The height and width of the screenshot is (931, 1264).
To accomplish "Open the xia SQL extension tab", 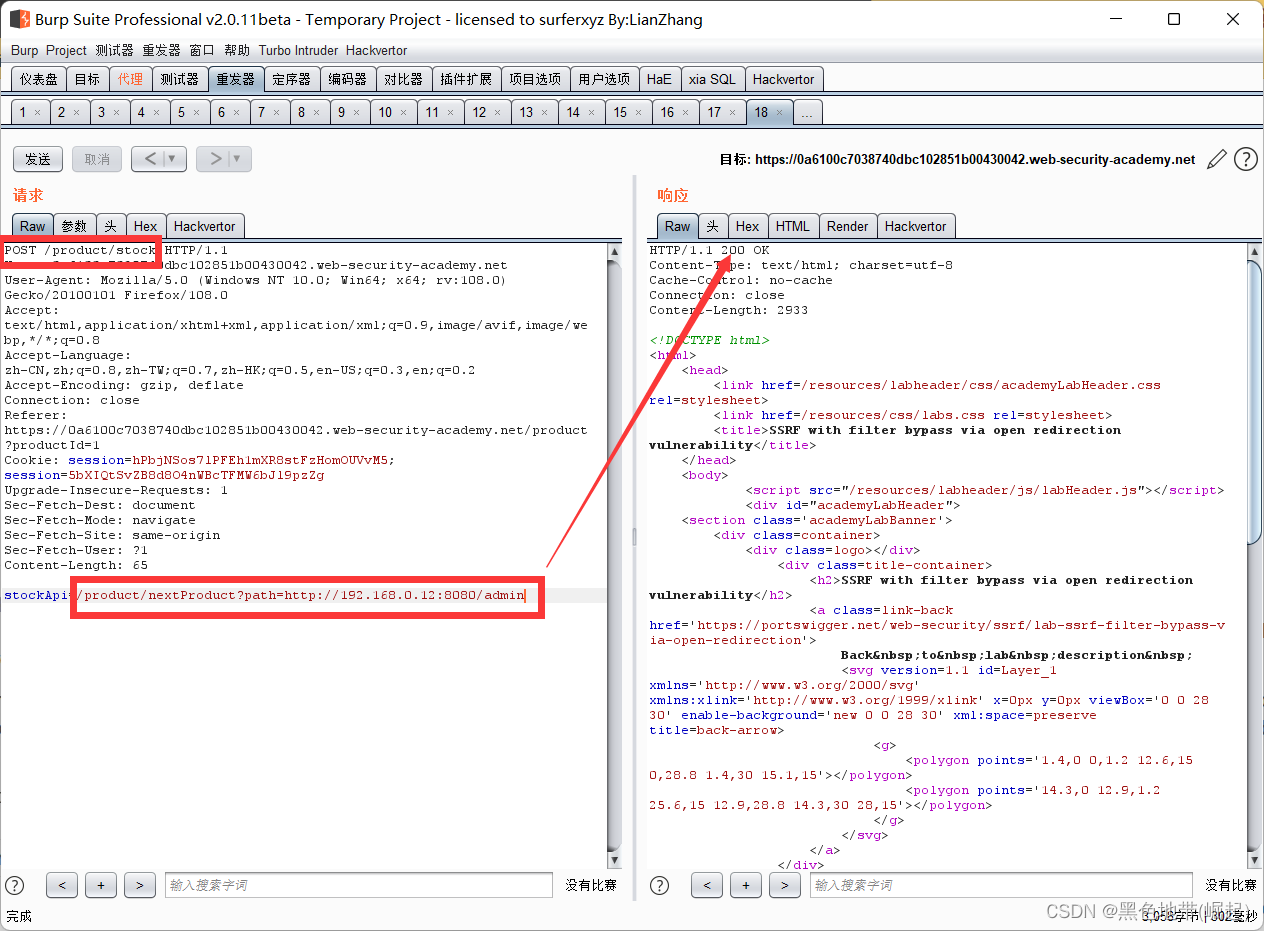I will point(712,79).
